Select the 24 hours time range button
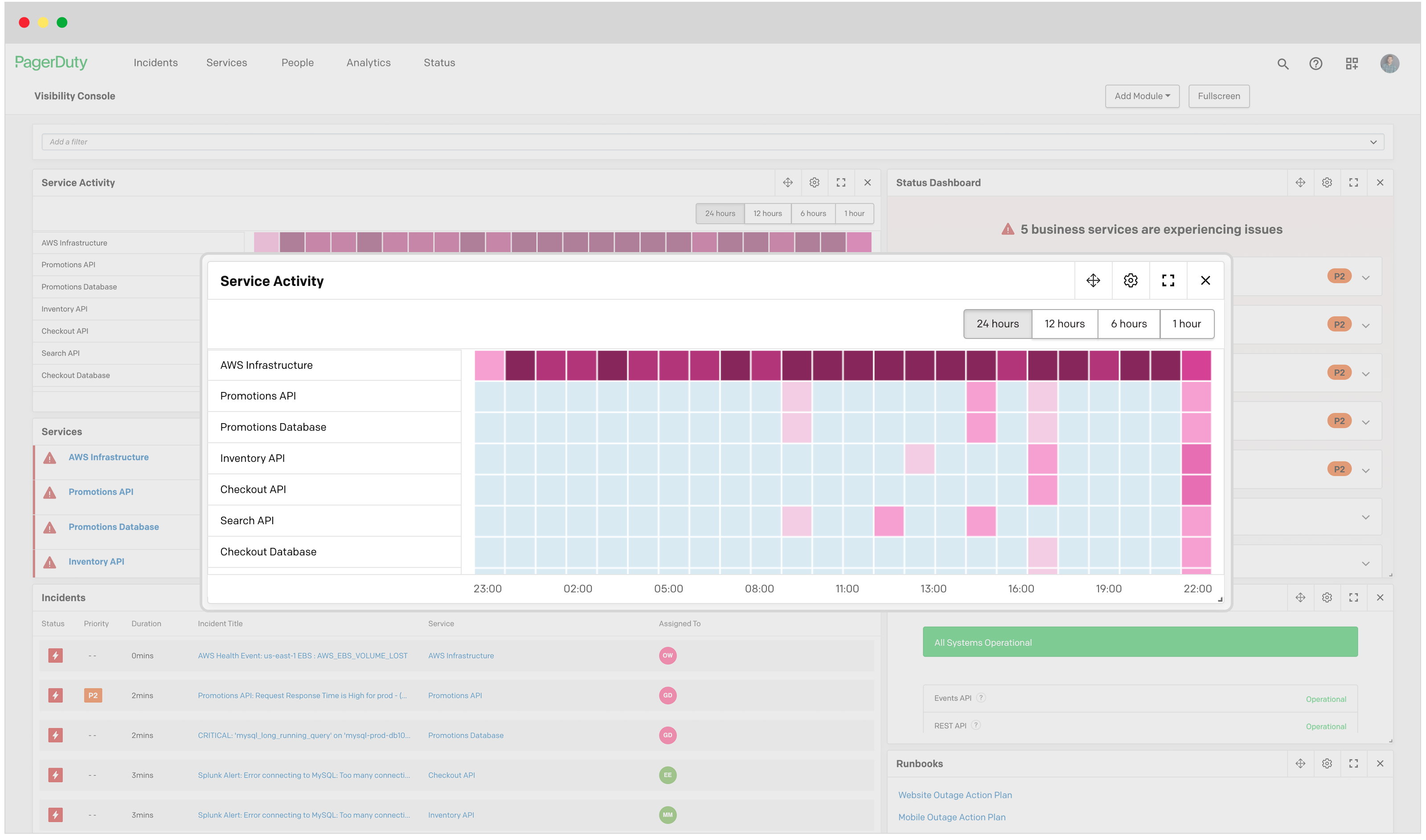This screenshot has height=840, width=1426. tap(996, 323)
